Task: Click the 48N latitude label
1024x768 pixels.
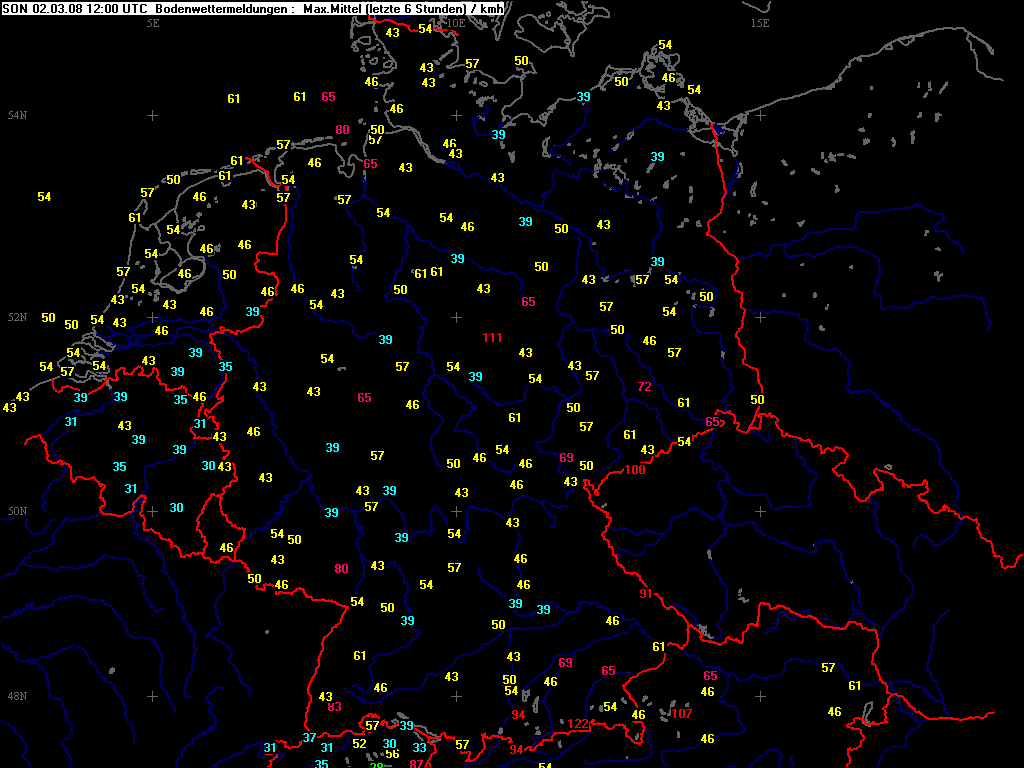Action: 17,696
